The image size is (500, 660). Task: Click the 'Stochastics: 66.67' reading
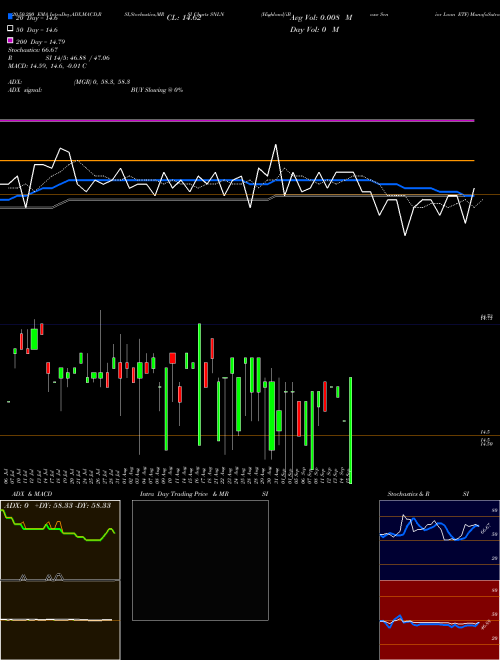tap(32, 50)
